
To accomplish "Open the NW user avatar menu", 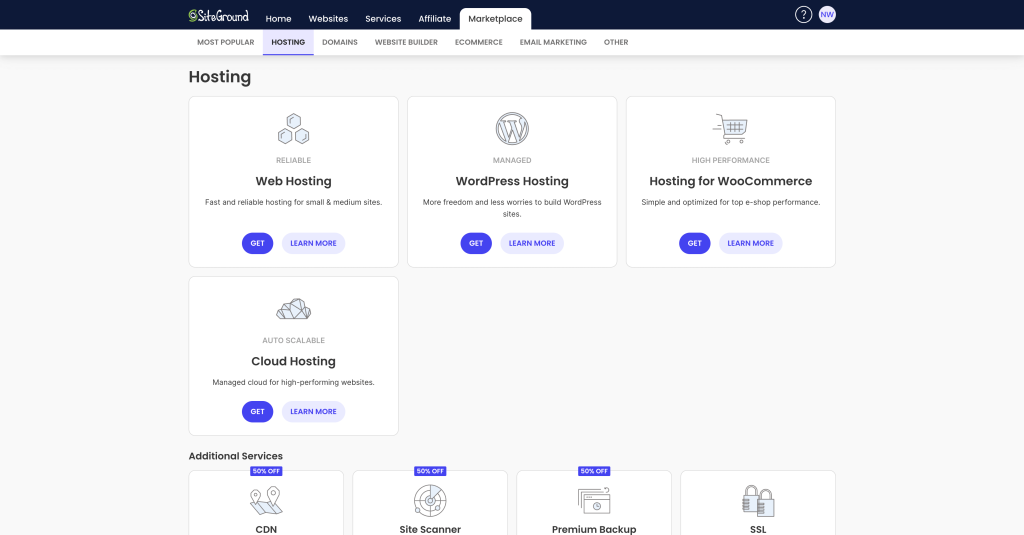I will (827, 15).
